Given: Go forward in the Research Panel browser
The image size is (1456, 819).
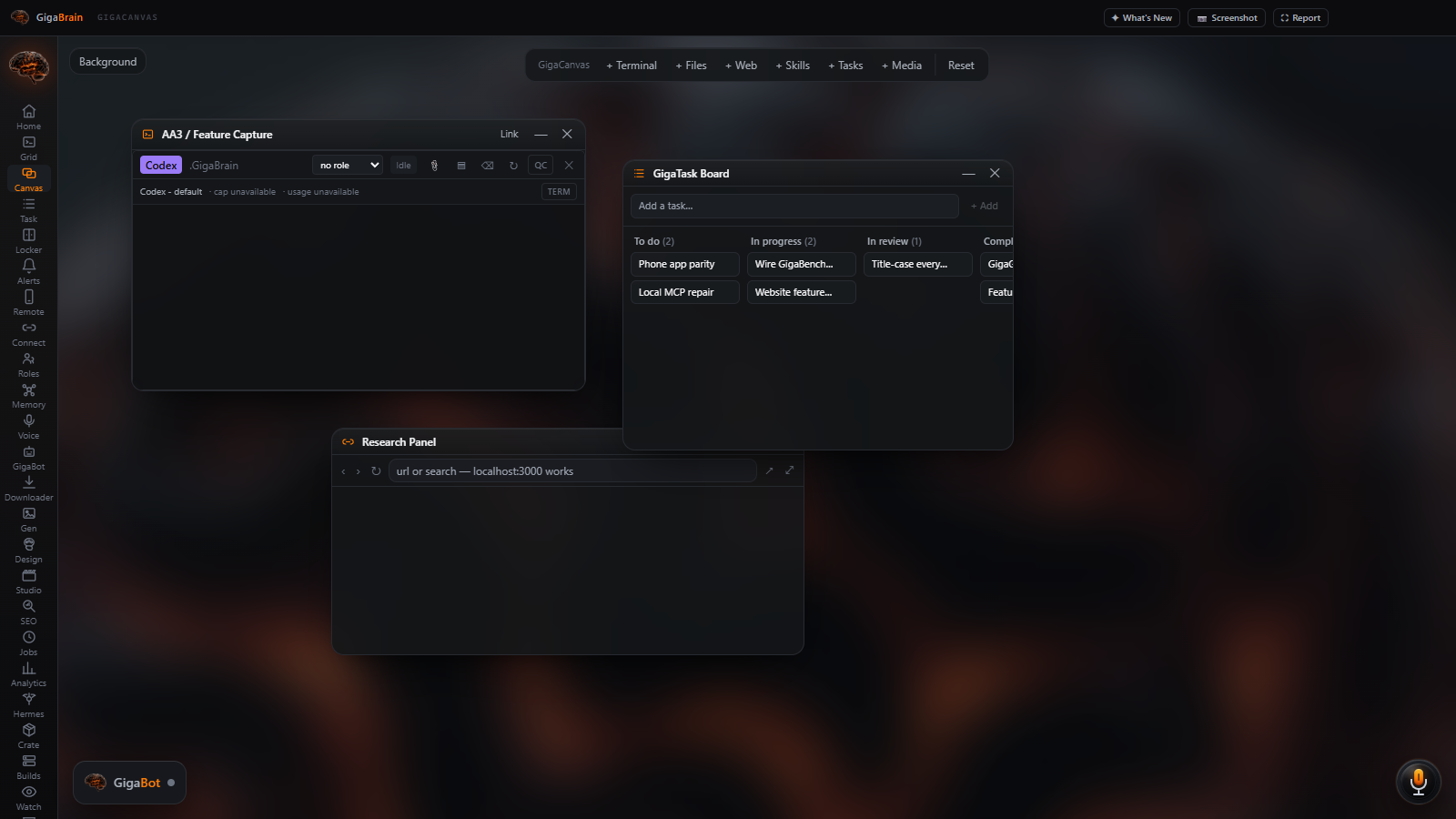Looking at the screenshot, I should pyautogui.click(x=359, y=471).
